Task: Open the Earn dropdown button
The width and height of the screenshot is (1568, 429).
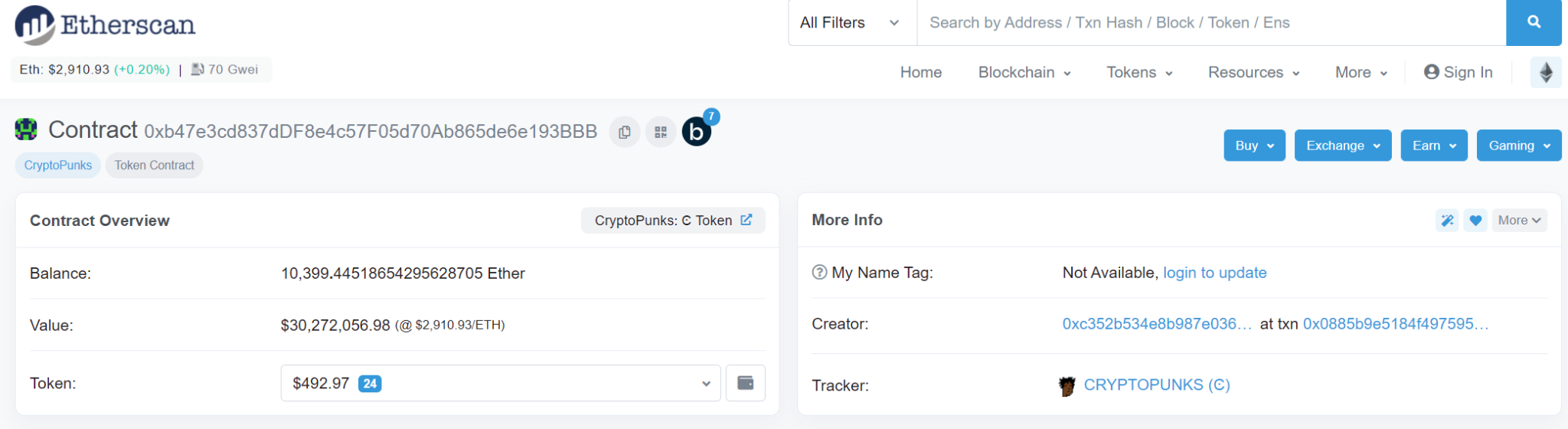Action: point(1434,146)
